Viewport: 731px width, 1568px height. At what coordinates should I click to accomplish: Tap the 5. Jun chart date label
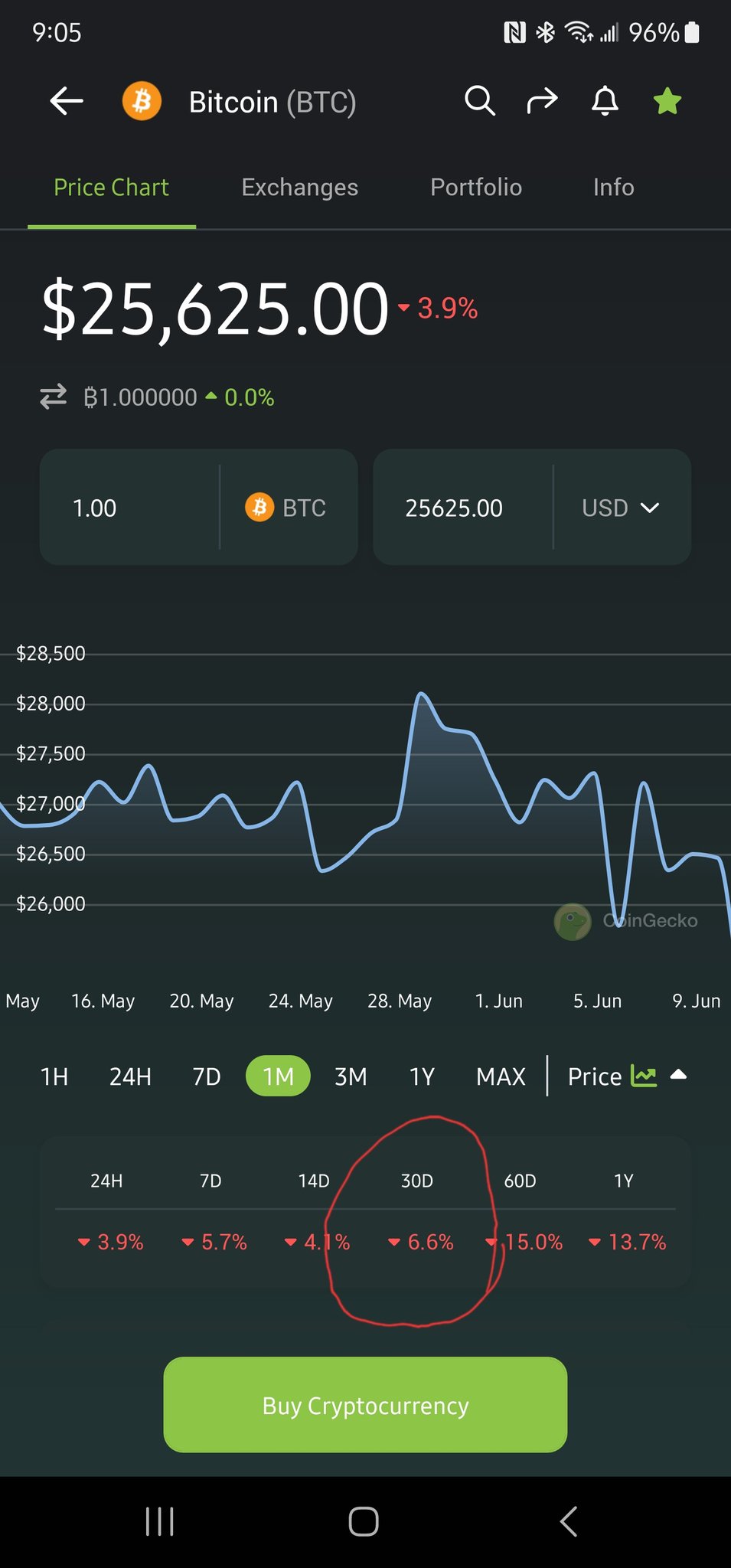[598, 1001]
